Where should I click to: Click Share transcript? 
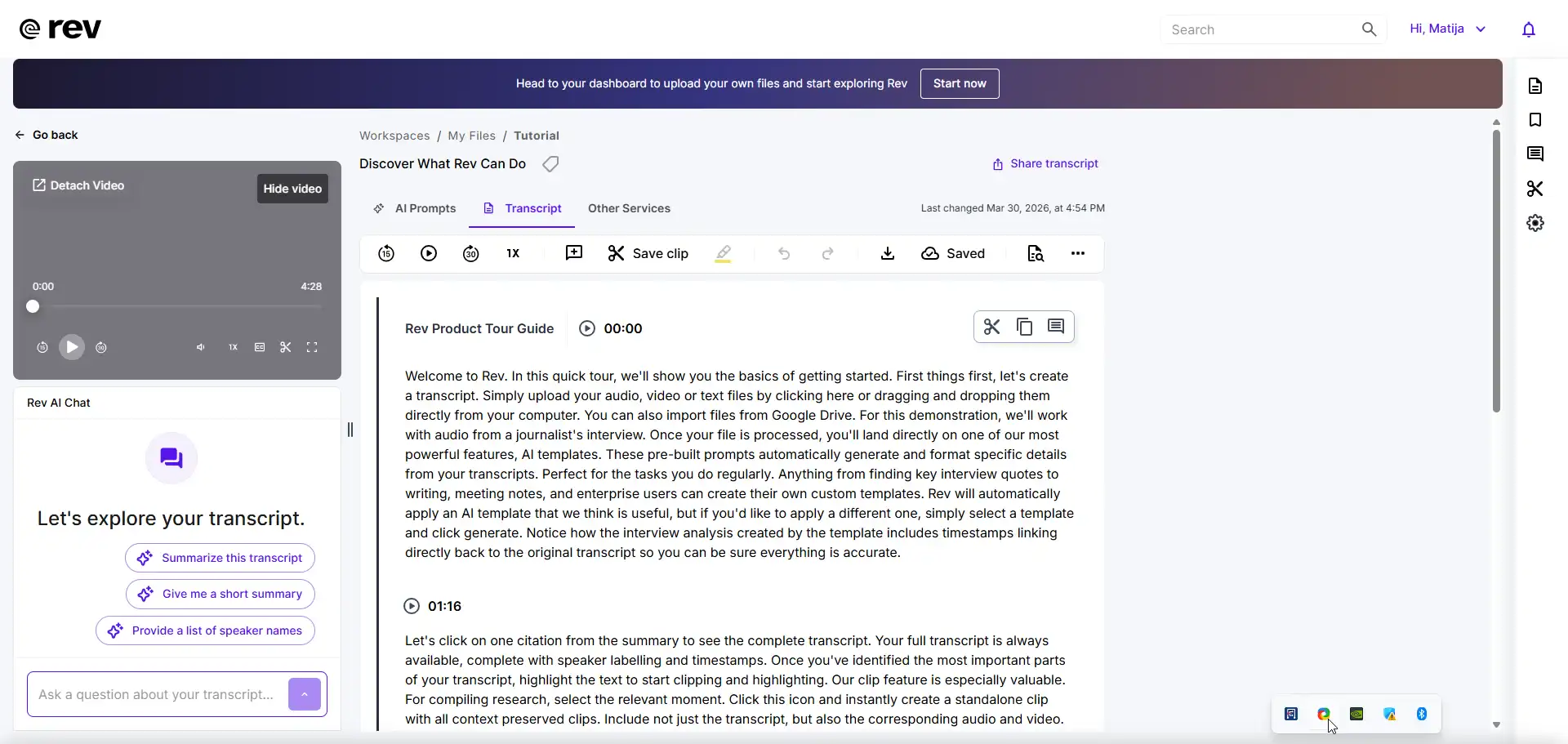tap(1045, 163)
